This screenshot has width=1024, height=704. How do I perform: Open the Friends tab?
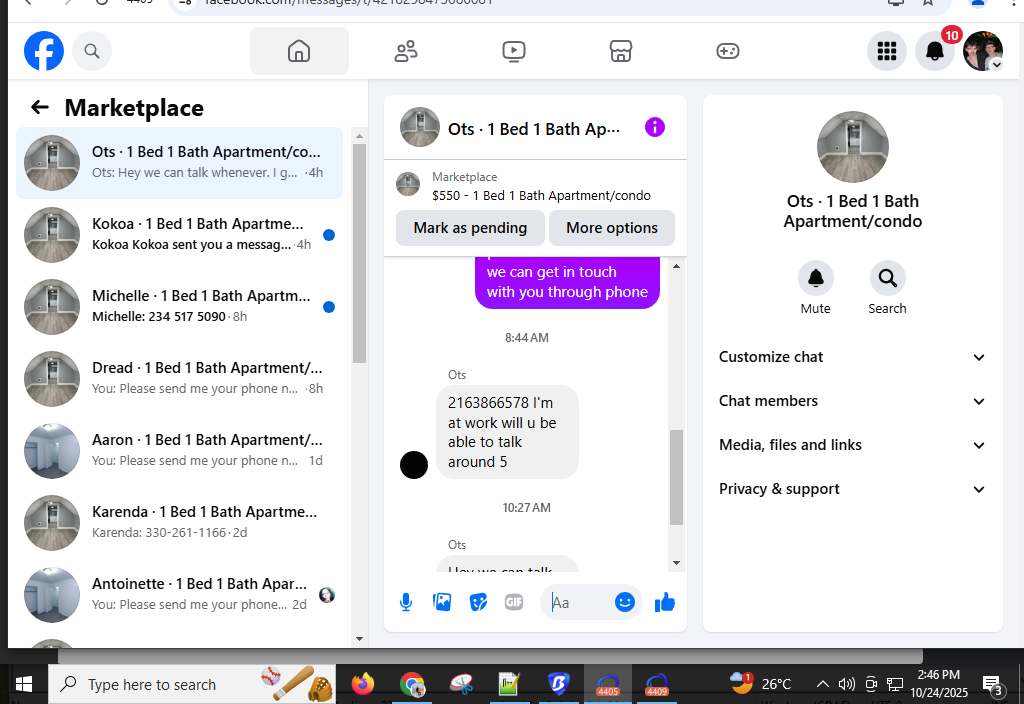tap(406, 51)
